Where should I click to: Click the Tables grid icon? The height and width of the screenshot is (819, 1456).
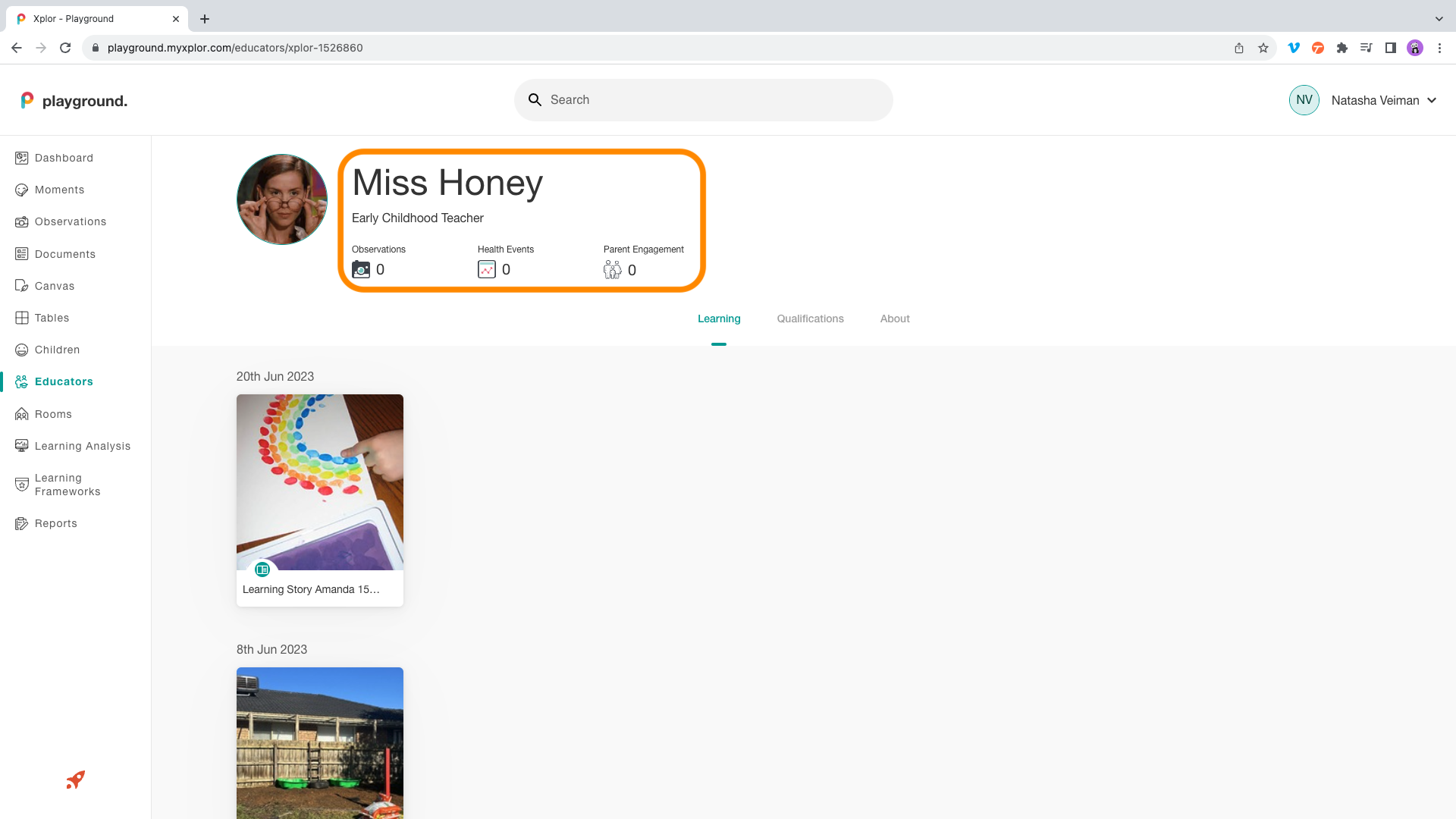[x=21, y=318]
